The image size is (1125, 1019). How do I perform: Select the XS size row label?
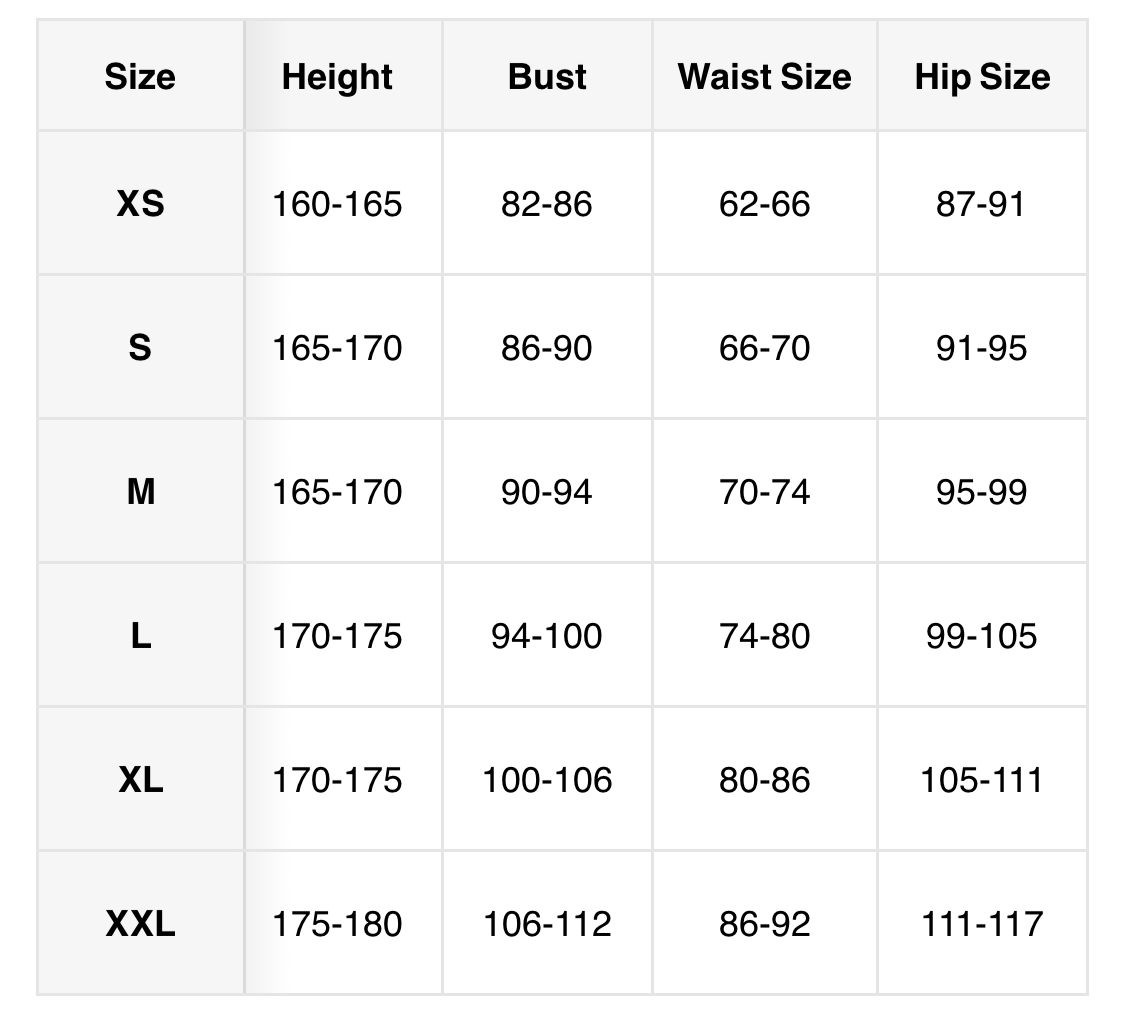click(140, 204)
